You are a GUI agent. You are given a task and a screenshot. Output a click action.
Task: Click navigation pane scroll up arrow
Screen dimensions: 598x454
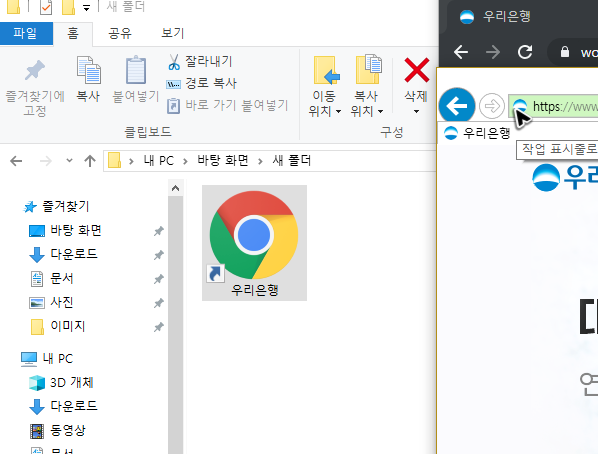175,188
